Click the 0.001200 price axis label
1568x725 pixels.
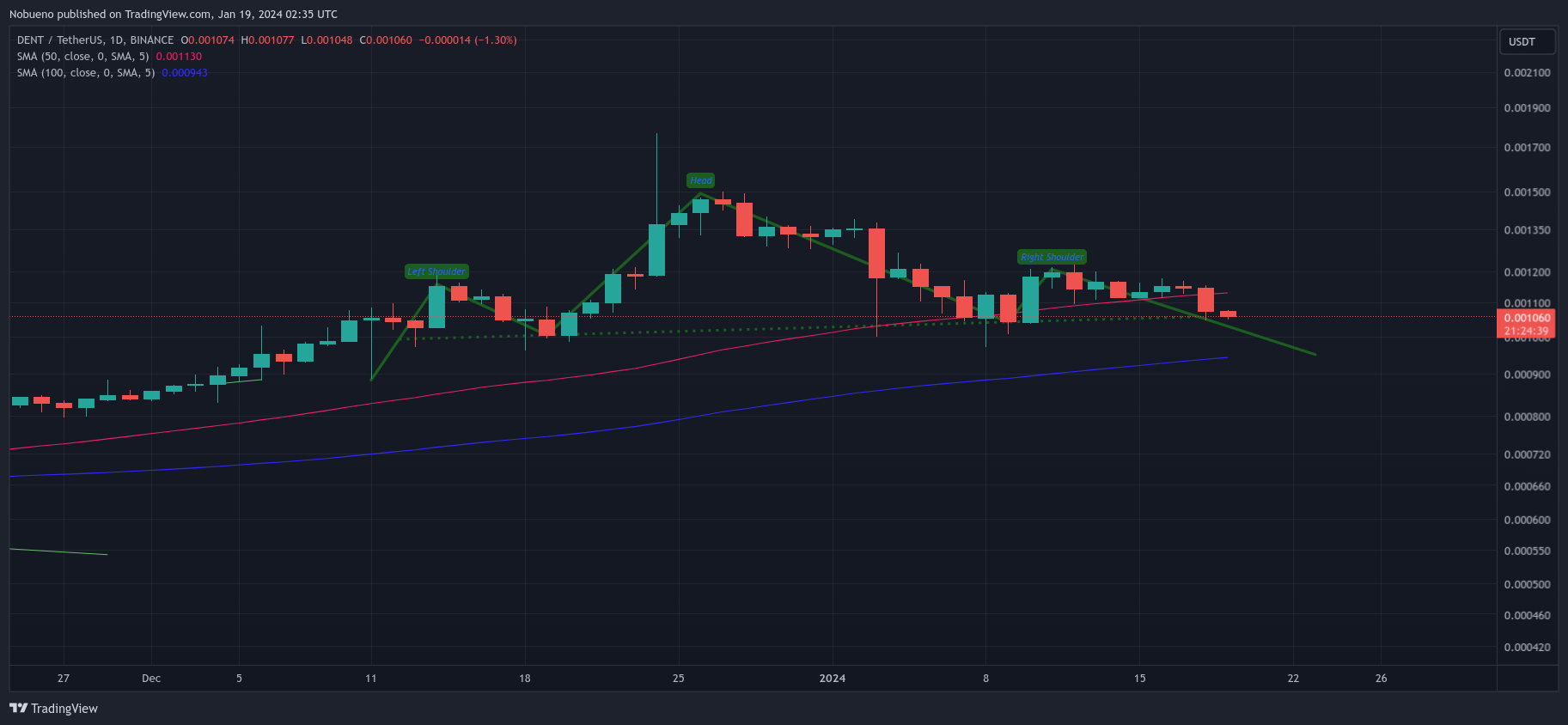(x=1527, y=272)
